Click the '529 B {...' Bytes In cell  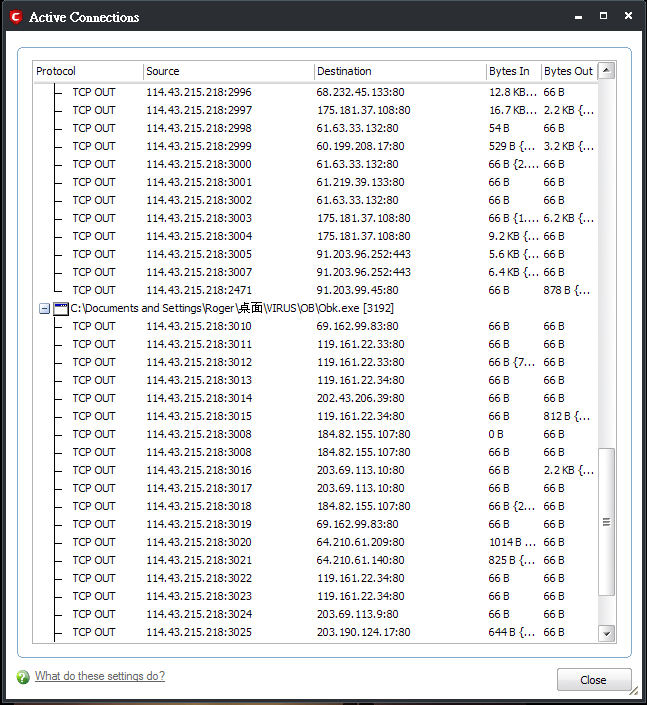[512, 146]
